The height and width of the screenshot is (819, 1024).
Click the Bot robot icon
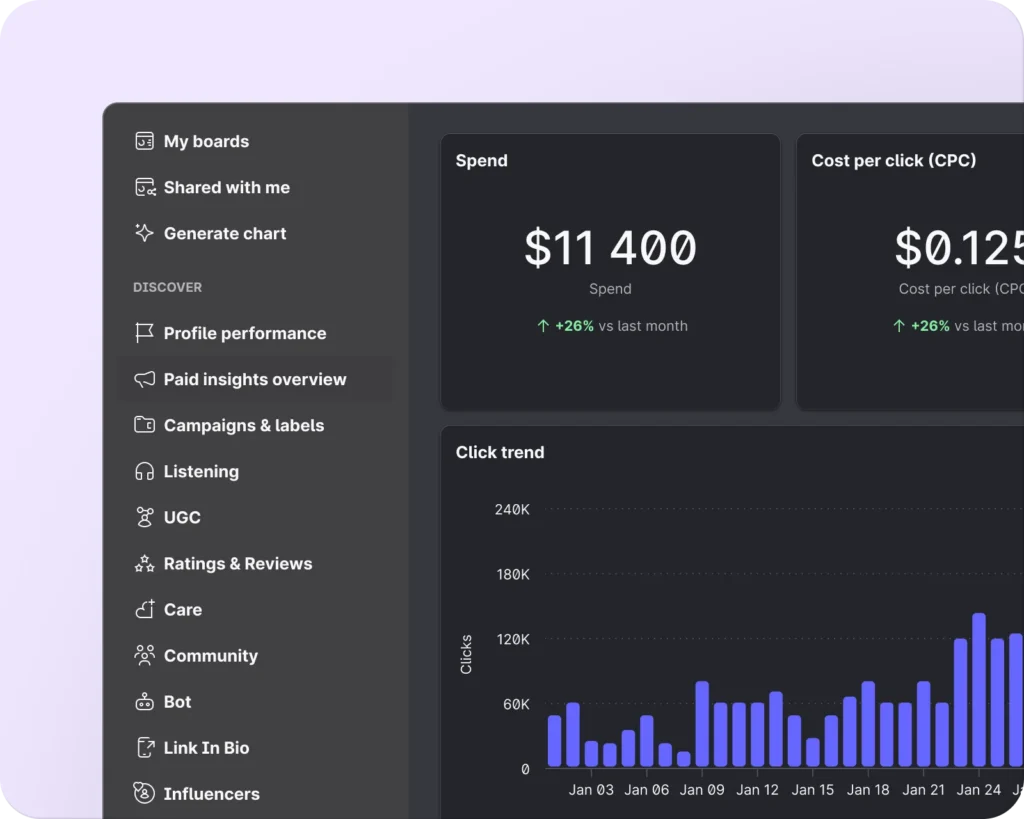(144, 702)
